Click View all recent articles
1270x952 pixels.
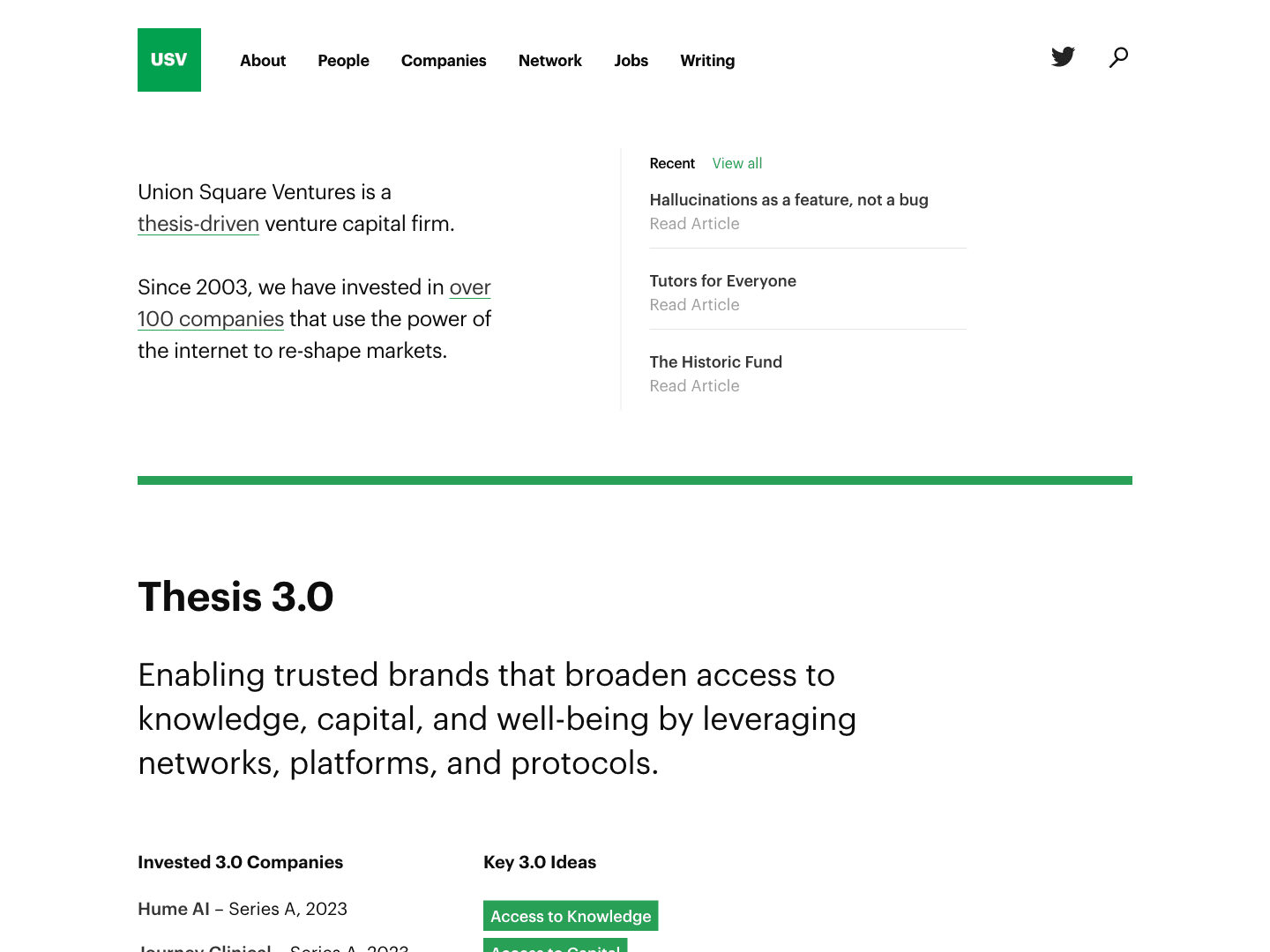pyautogui.click(x=737, y=164)
